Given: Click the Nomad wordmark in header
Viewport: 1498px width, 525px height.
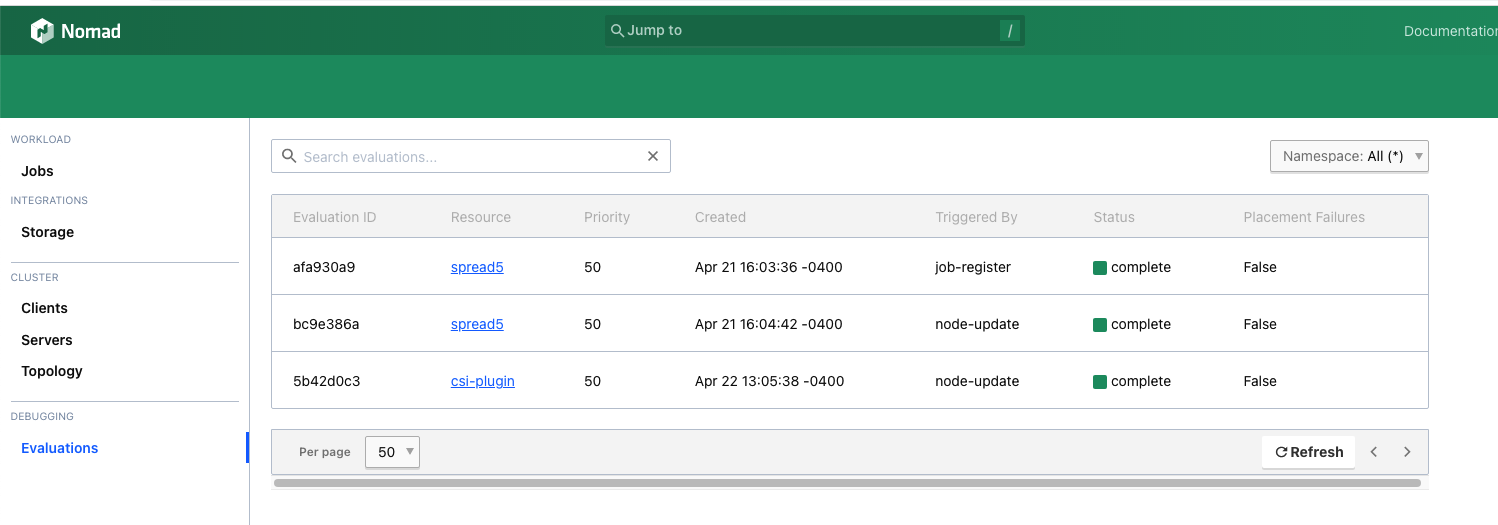Looking at the screenshot, I should point(91,31).
